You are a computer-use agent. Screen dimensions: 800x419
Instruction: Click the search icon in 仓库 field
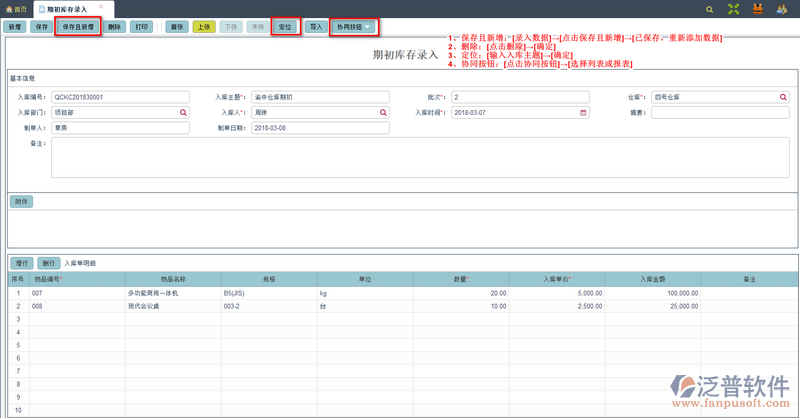click(783, 97)
